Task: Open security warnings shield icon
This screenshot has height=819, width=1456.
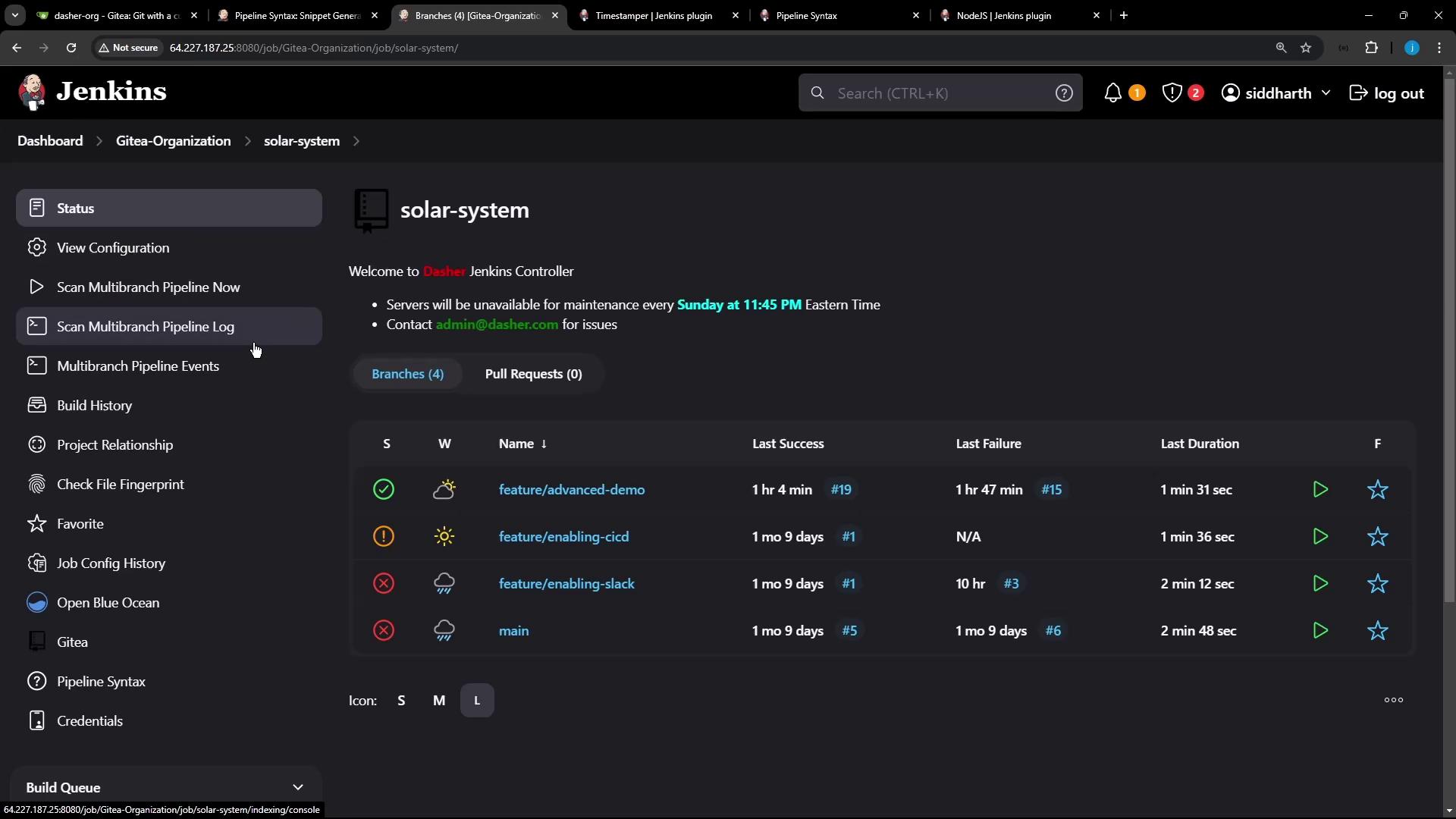Action: pyautogui.click(x=1172, y=93)
